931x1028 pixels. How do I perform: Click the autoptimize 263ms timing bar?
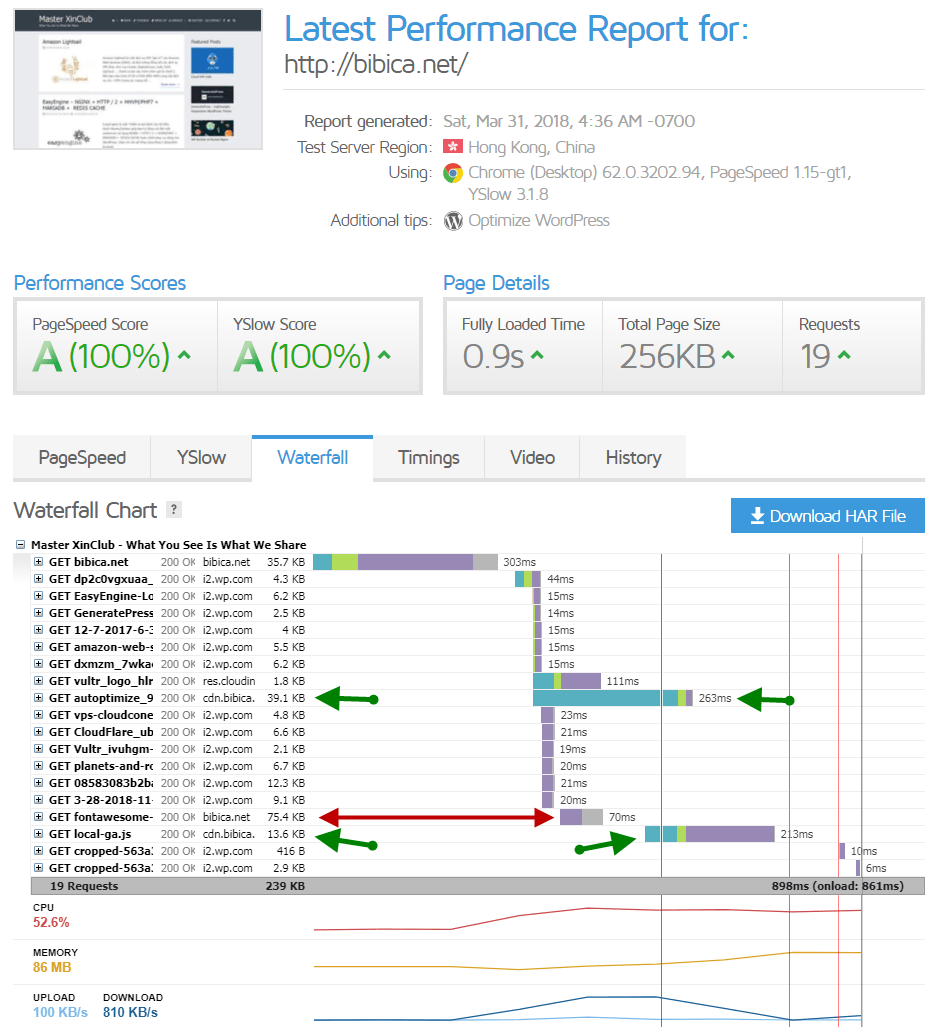coord(613,698)
